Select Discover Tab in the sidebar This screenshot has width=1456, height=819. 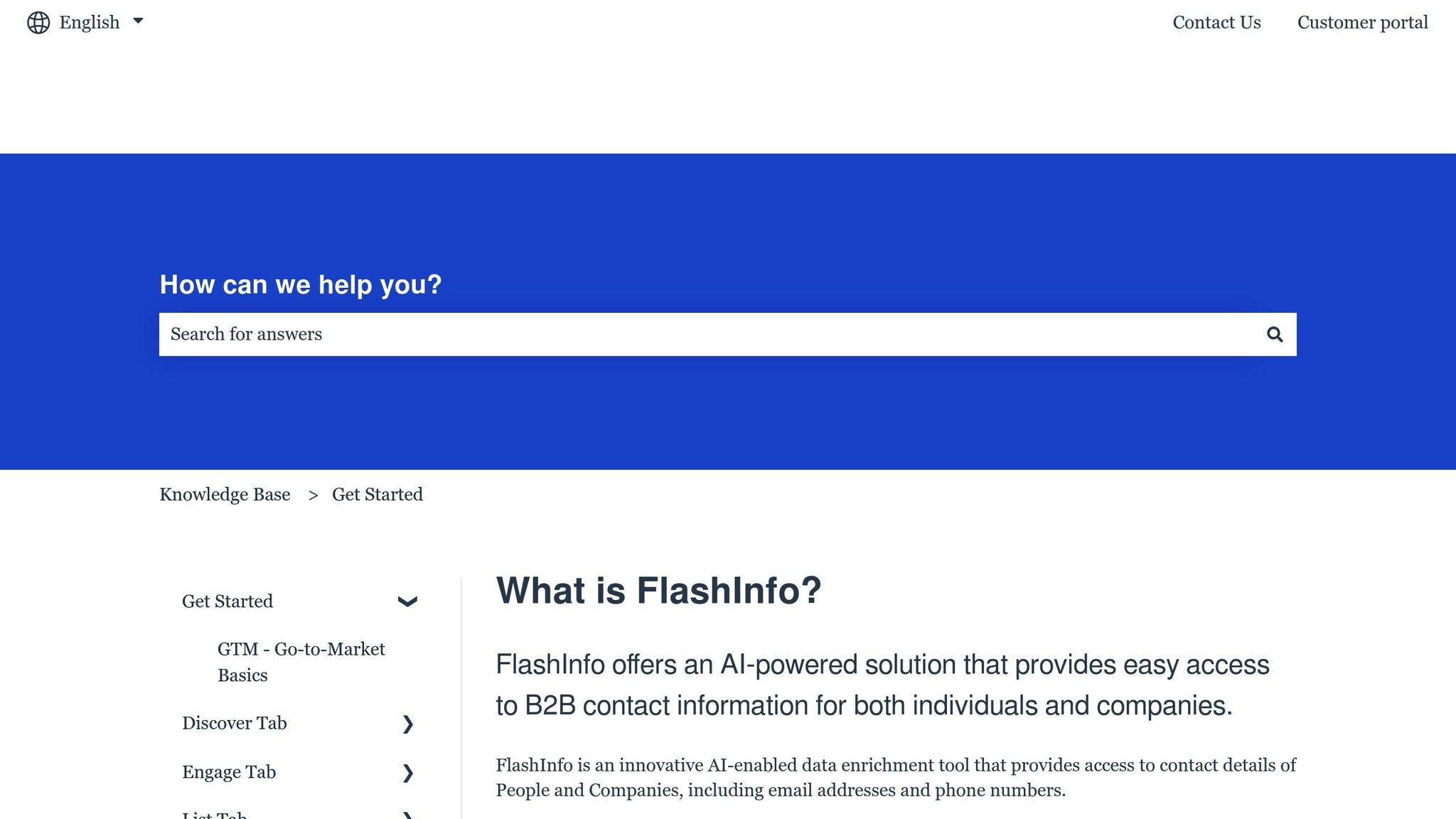235,723
